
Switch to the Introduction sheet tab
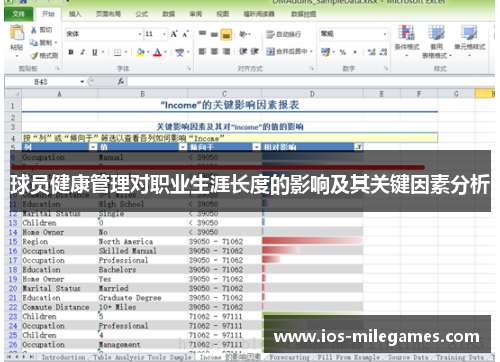point(63,357)
